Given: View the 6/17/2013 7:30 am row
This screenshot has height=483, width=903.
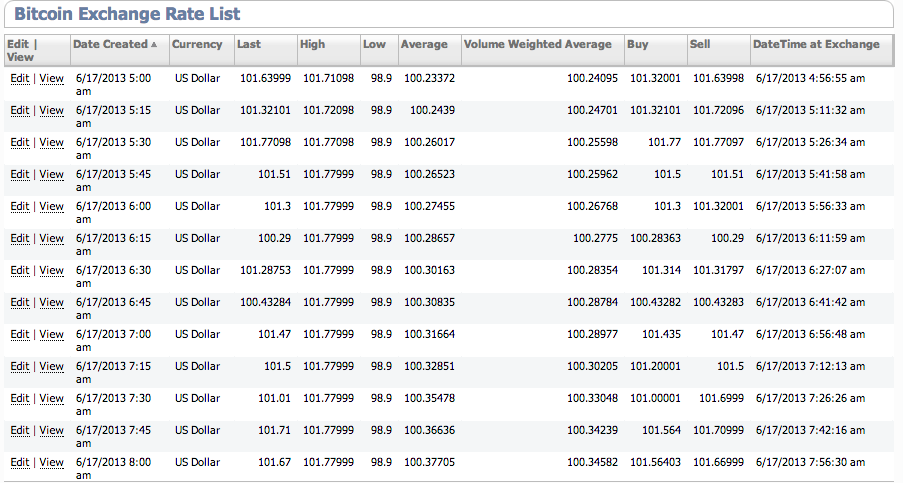Looking at the screenshot, I should click(51, 398).
